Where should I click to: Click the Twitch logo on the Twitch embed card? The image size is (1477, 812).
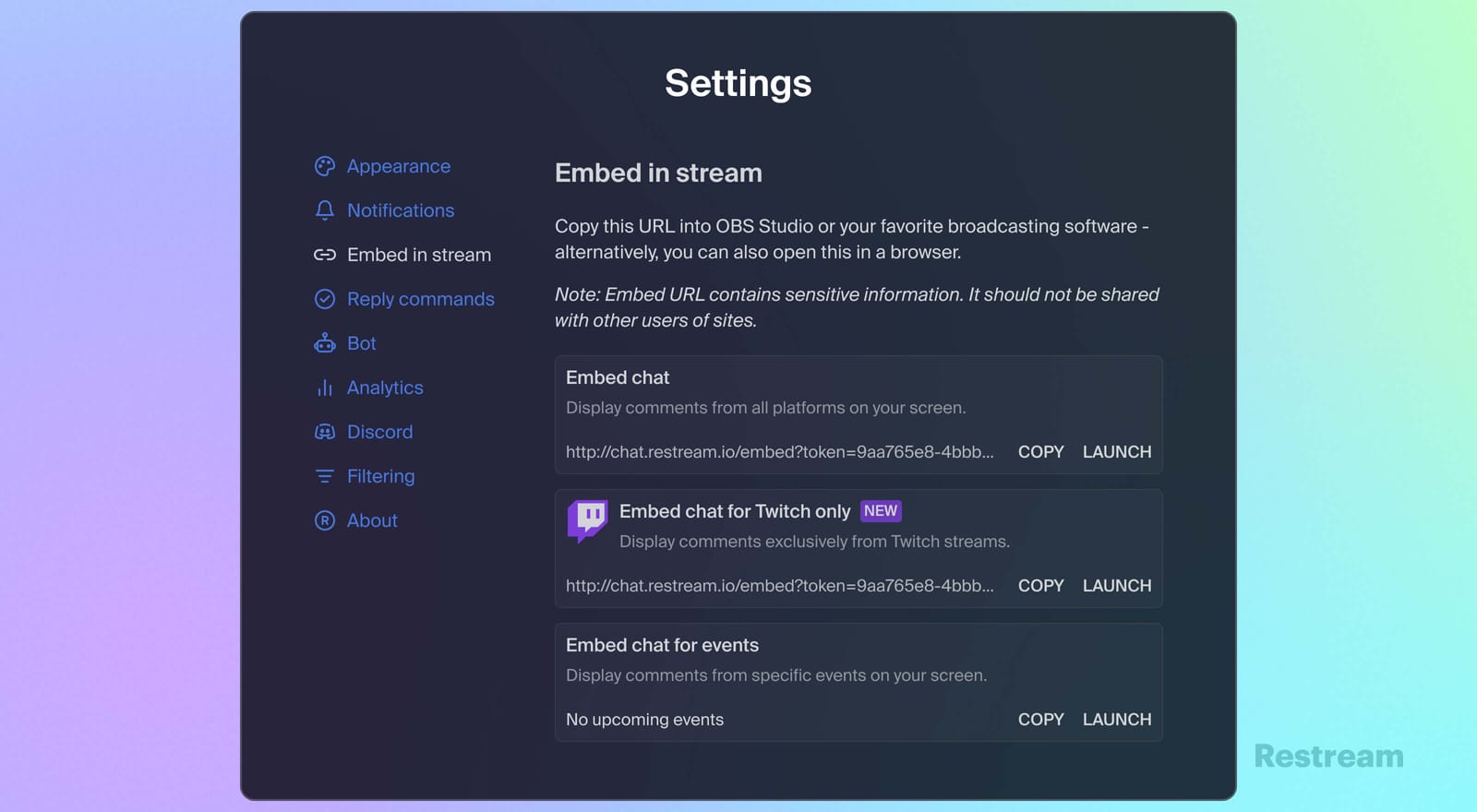point(586,520)
